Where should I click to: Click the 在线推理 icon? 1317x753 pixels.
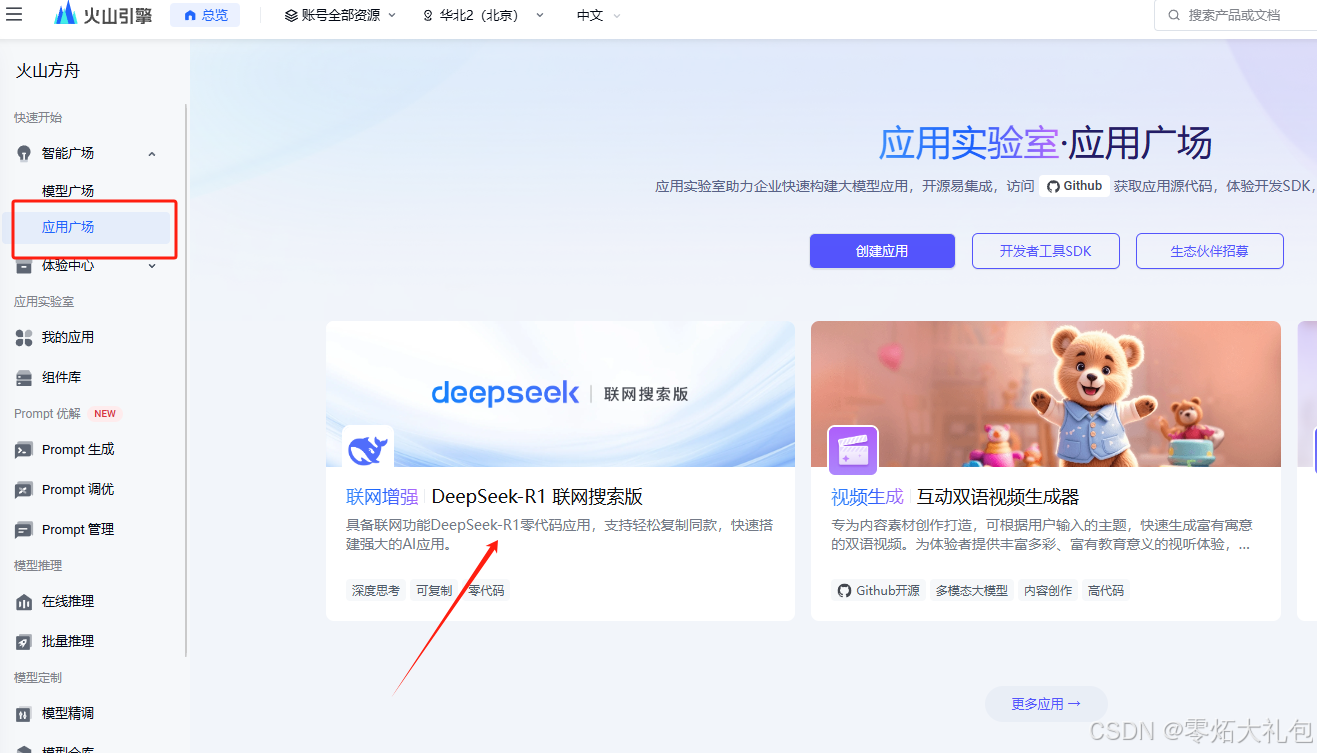24,602
